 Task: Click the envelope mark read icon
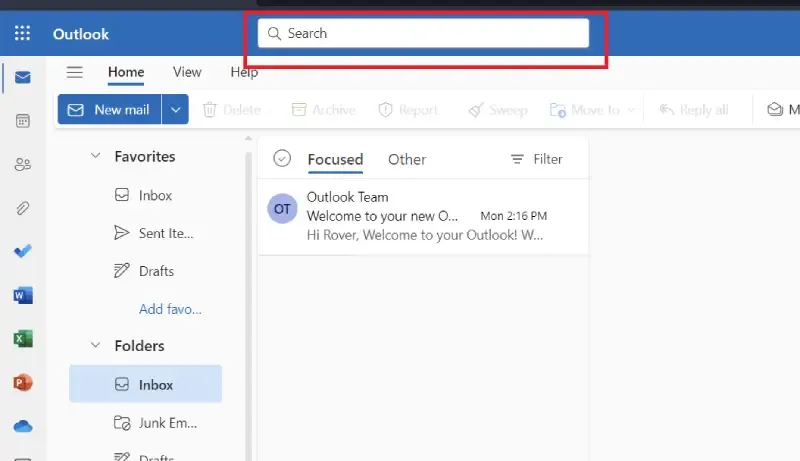(775, 110)
